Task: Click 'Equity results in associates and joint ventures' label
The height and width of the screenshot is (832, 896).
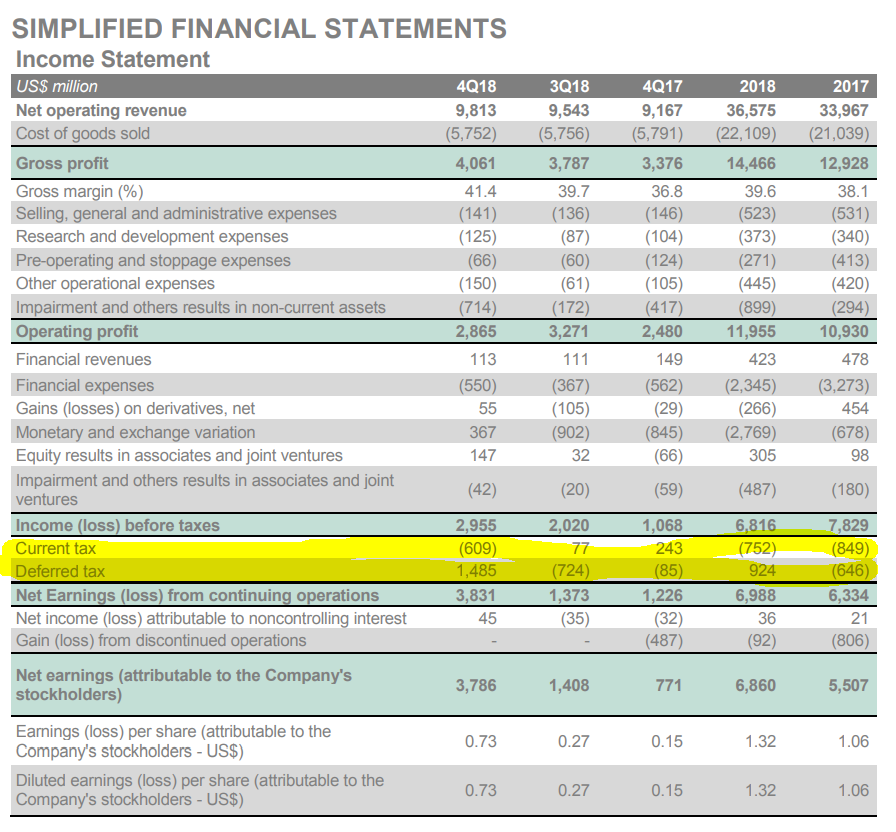Action: [x=179, y=455]
